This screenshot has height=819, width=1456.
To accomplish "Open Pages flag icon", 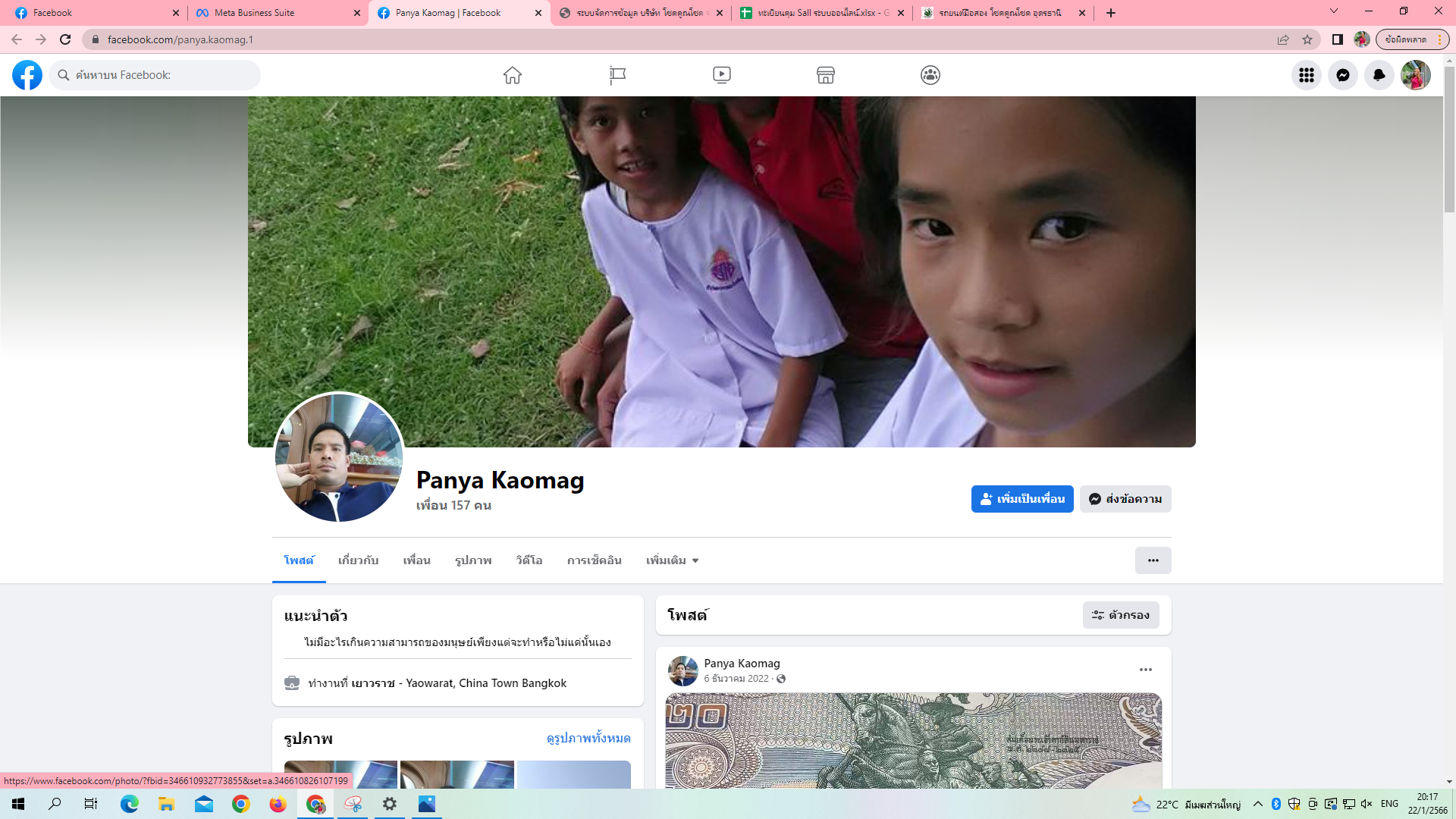I will click(x=617, y=75).
